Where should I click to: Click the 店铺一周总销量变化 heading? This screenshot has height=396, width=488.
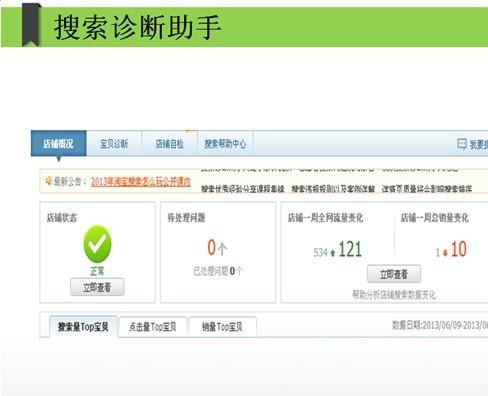pos(435,218)
